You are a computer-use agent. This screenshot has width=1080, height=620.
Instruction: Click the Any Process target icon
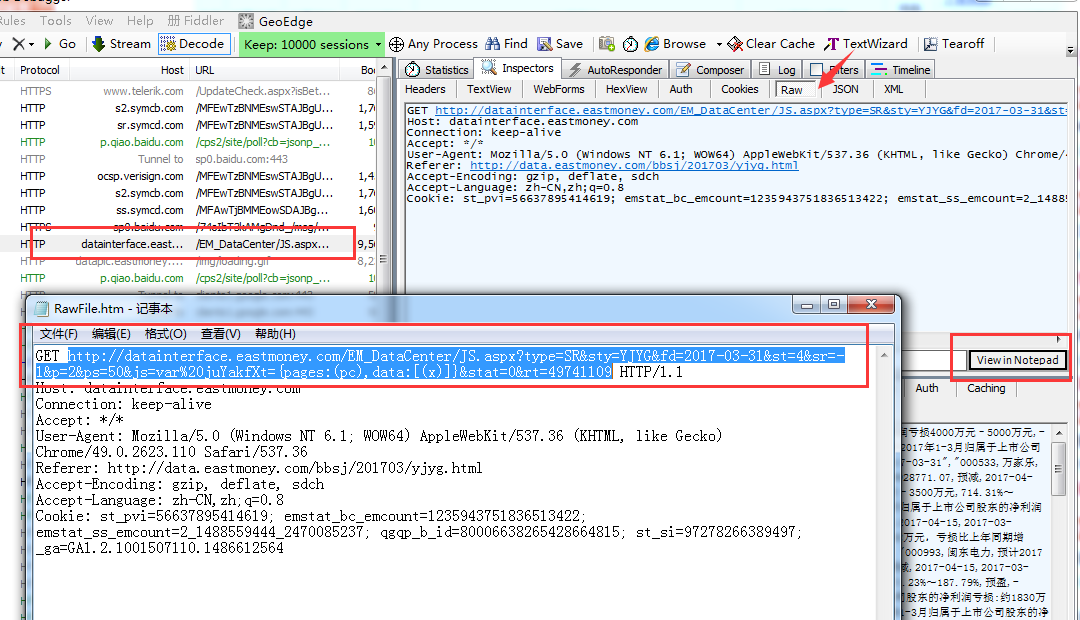[x=396, y=45]
